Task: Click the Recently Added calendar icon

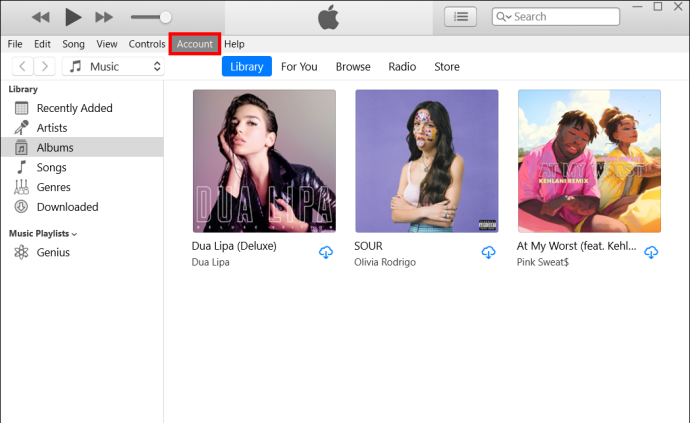Action: click(21, 108)
